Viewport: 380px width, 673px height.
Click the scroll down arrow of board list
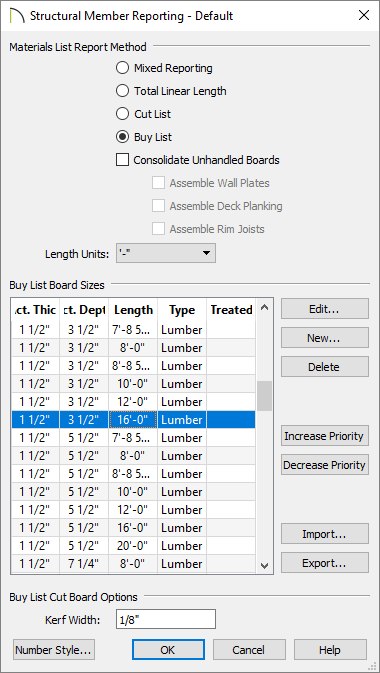(x=264, y=566)
